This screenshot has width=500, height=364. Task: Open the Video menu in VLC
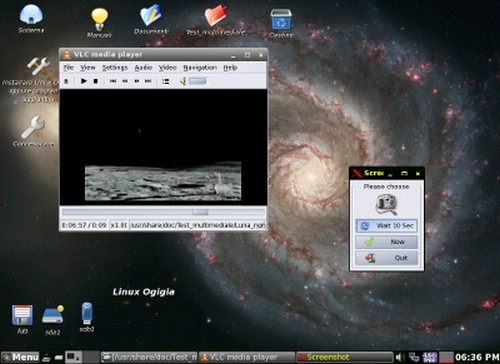167,68
